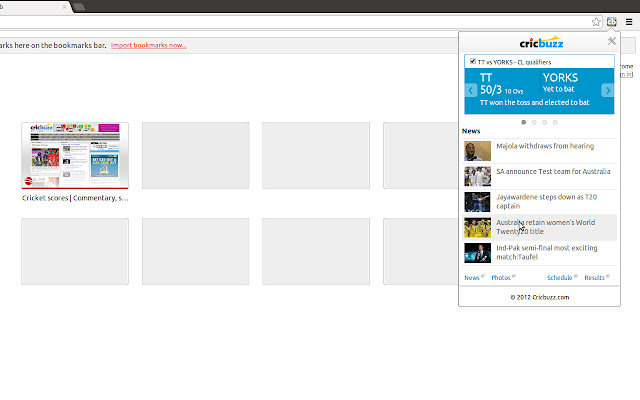Screen dimensions: 640x400
Task: Open the Chrome hamburger menu
Action: (x=628, y=21)
